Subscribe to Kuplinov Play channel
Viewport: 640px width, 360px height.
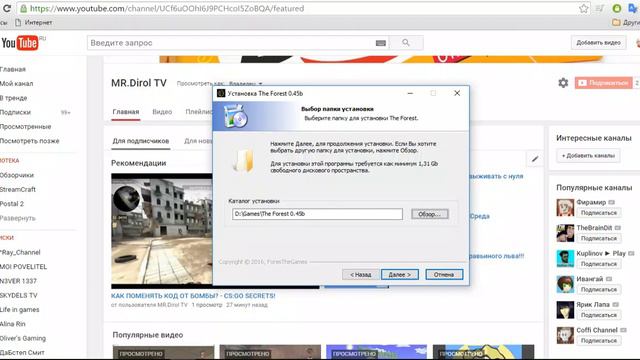click(x=598, y=264)
